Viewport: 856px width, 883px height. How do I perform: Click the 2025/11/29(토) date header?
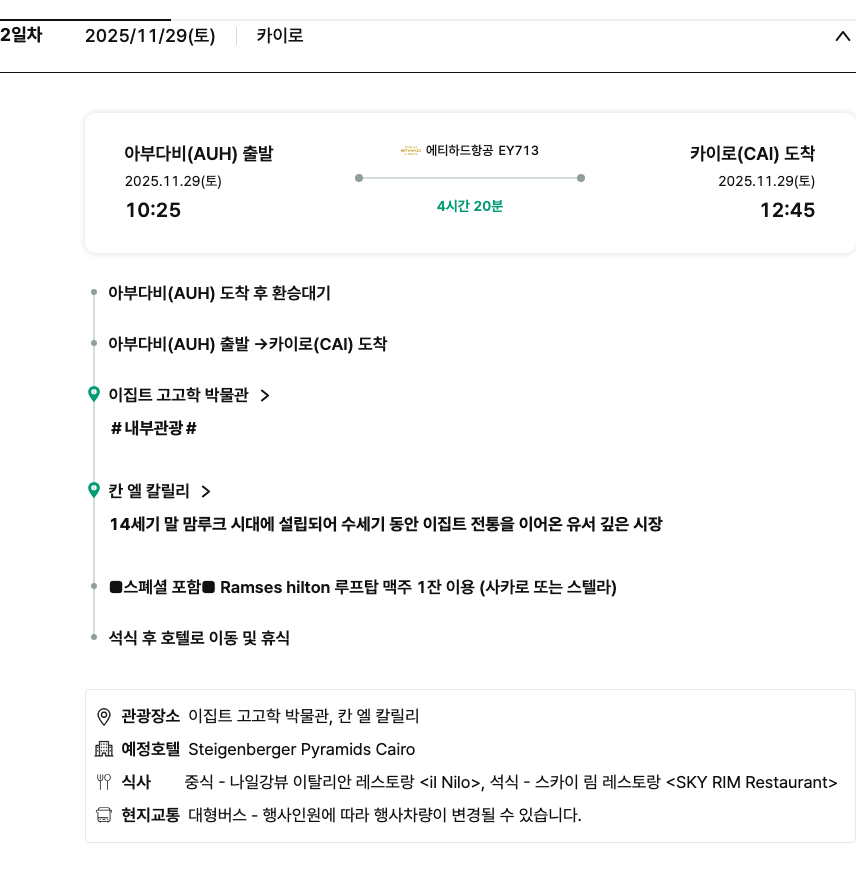click(150, 36)
